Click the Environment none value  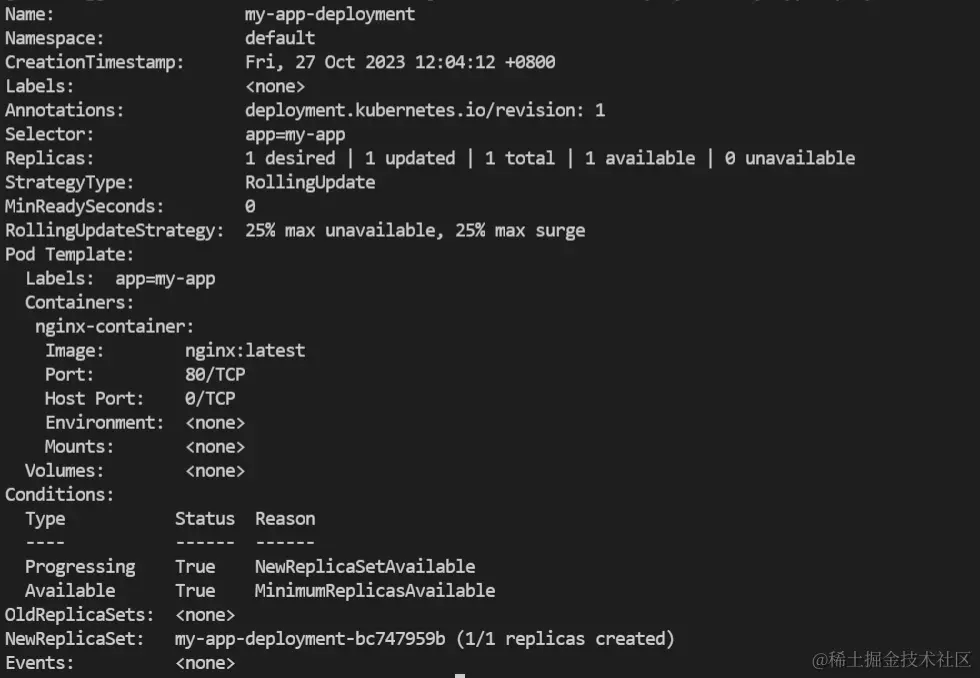click(x=215, y=423)
